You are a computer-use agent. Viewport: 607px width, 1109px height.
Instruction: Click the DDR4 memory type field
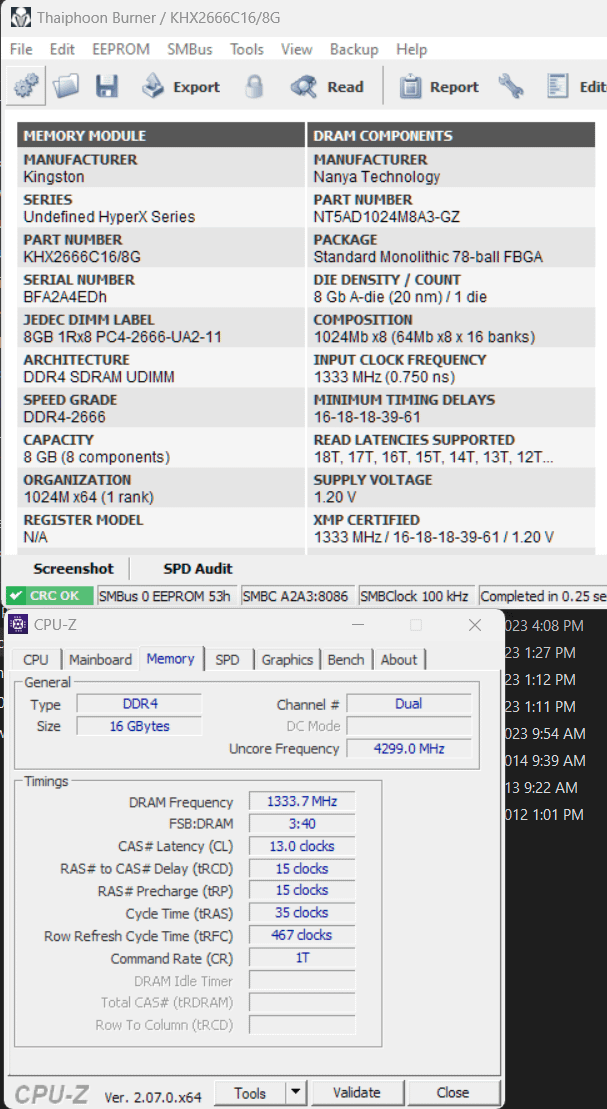139,704
